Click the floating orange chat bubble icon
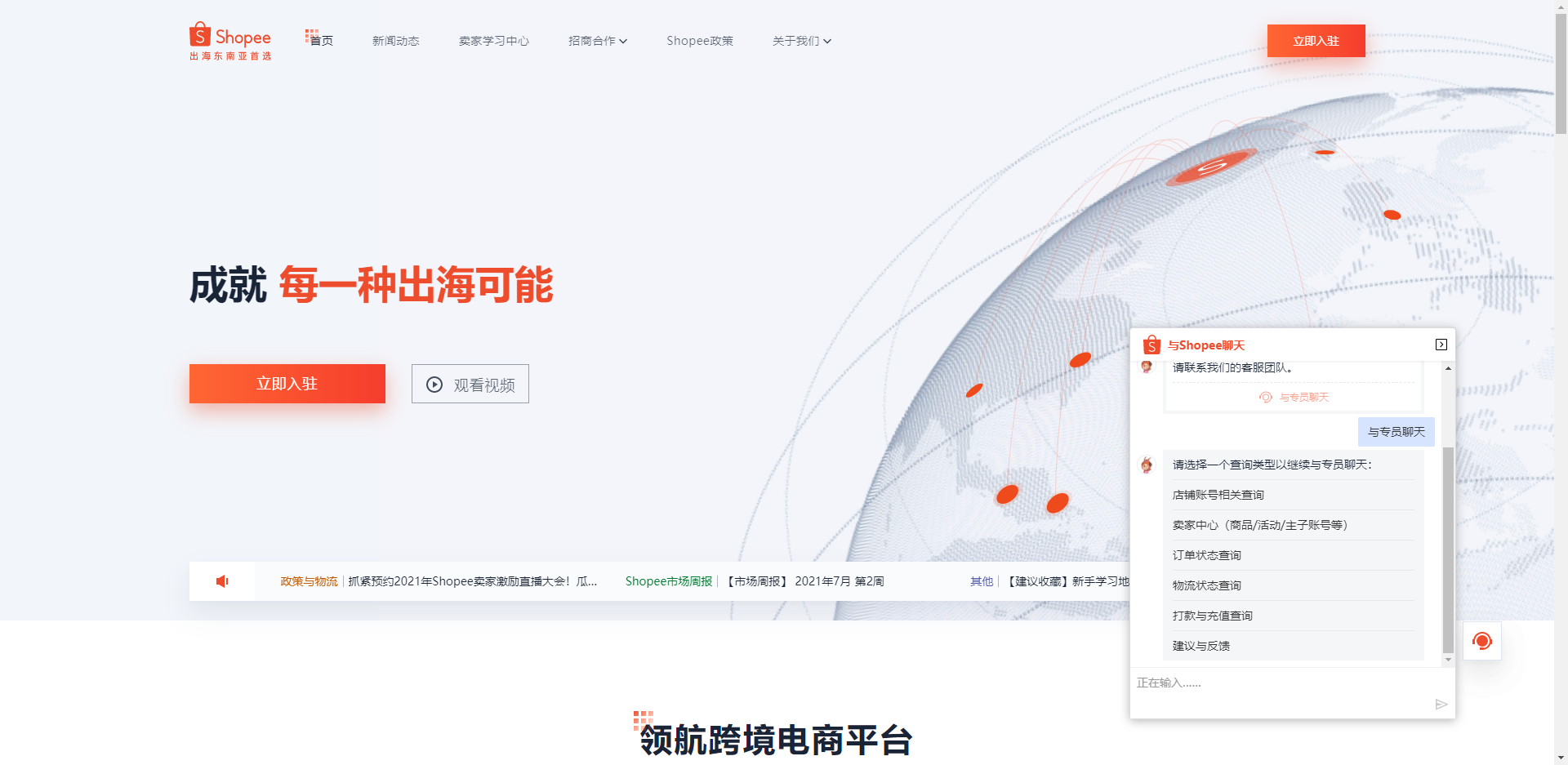1568x765 pixels. [x=1482, y=642]
